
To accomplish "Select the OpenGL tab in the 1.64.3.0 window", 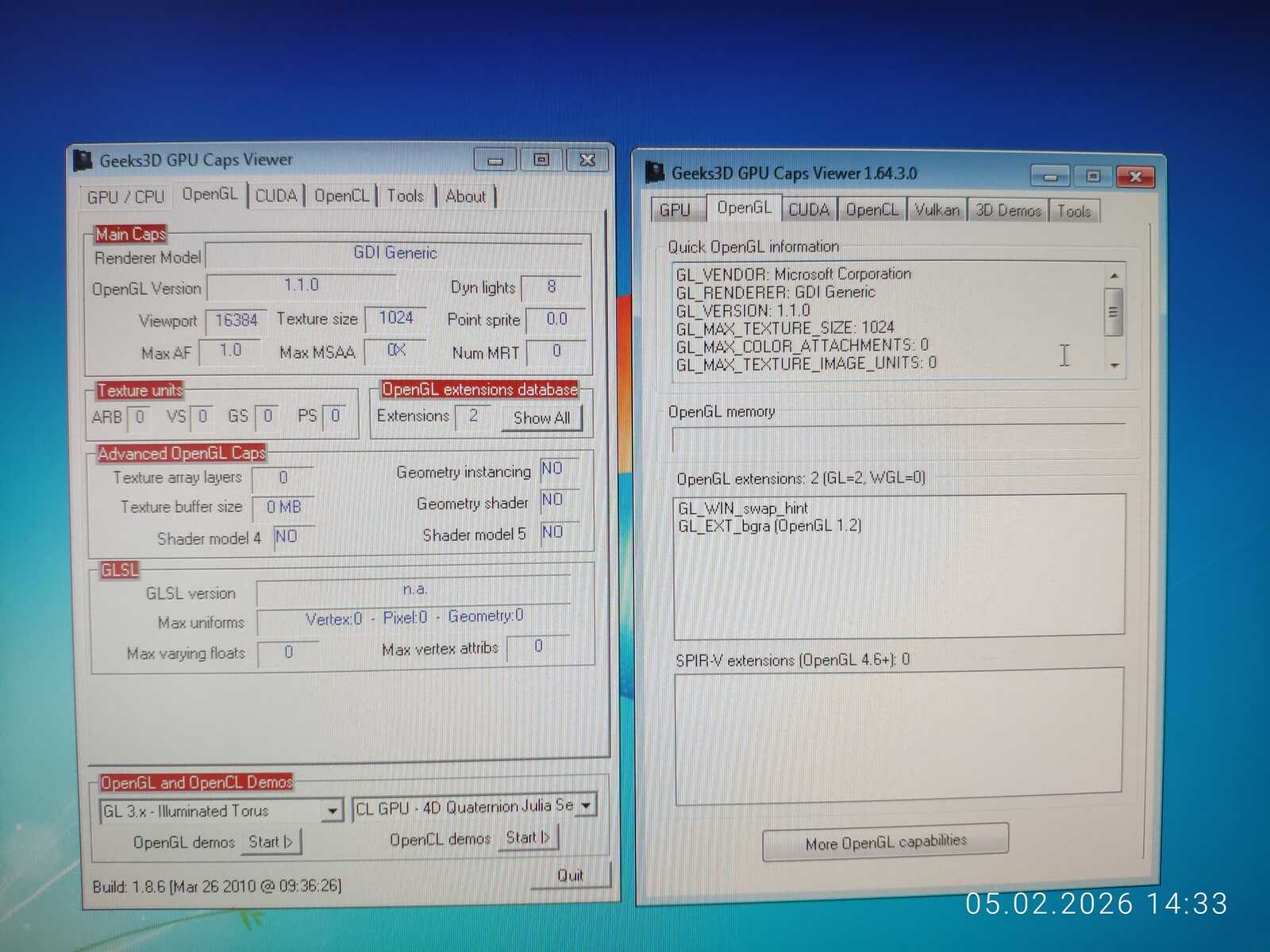I will click(x=744, y=208).
